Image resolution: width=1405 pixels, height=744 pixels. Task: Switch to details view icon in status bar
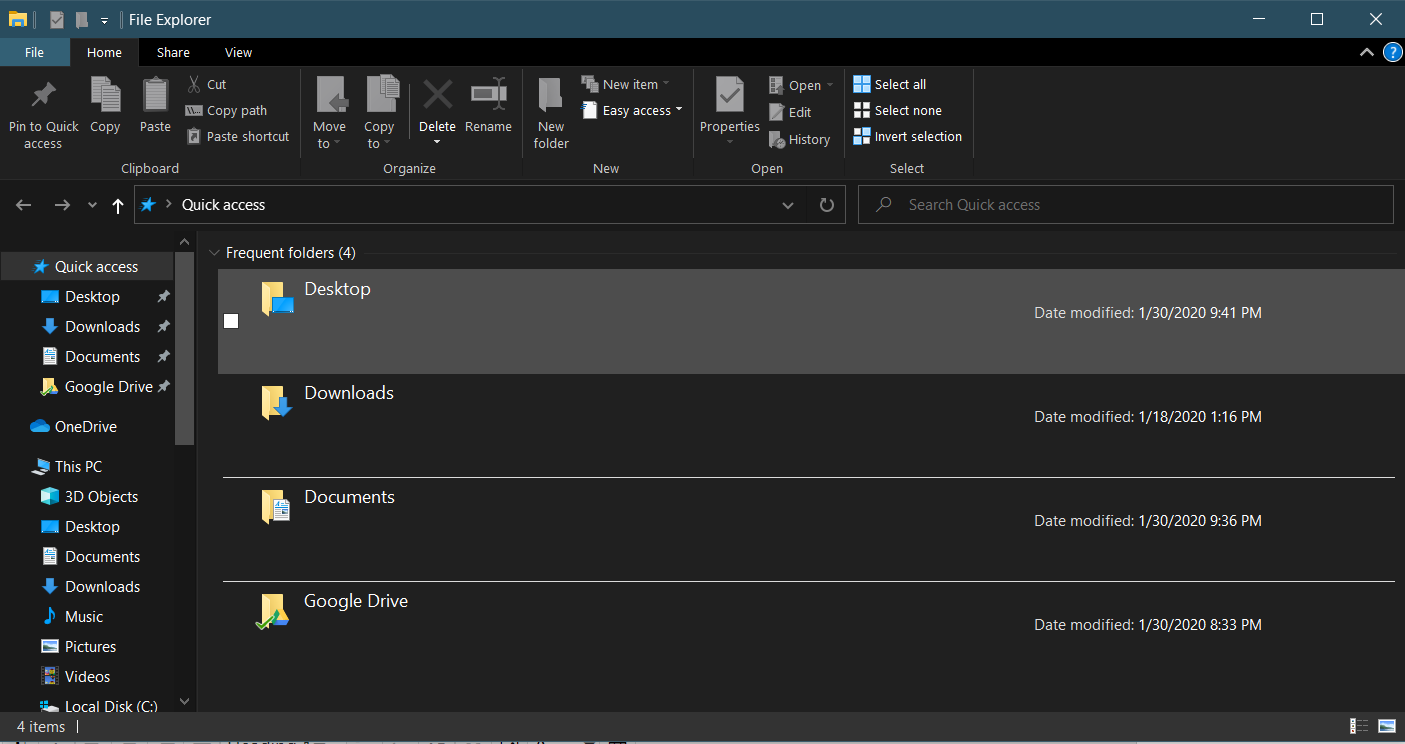[1359, 727]
